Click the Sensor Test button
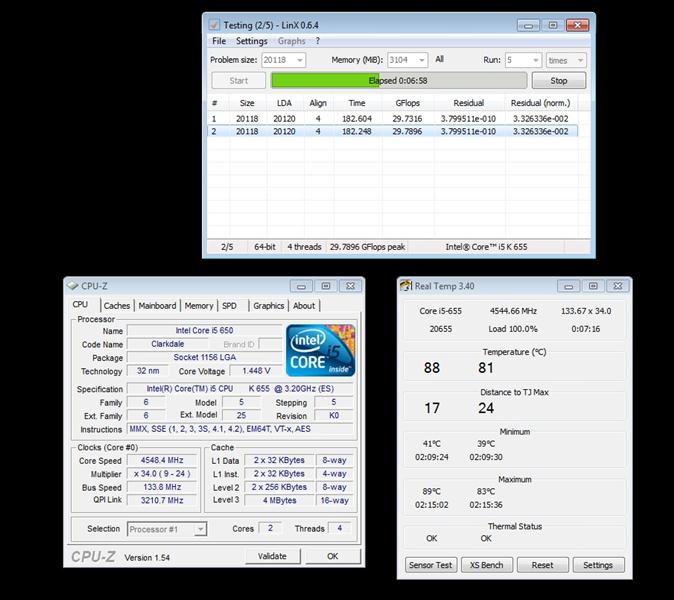The height and width of the screenshot is (600, 674). (430, 565)
